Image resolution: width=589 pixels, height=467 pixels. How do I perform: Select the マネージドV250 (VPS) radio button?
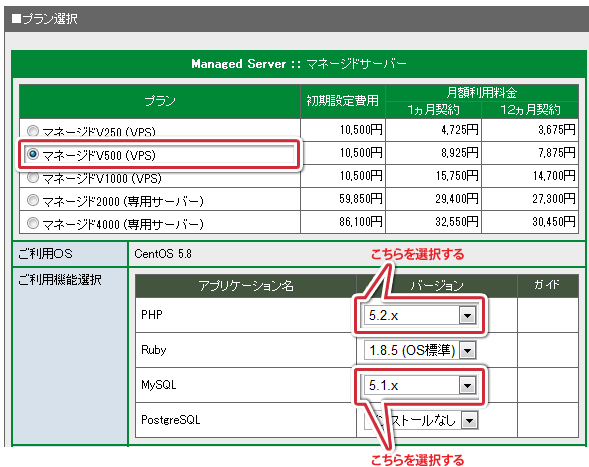point(33,131)
